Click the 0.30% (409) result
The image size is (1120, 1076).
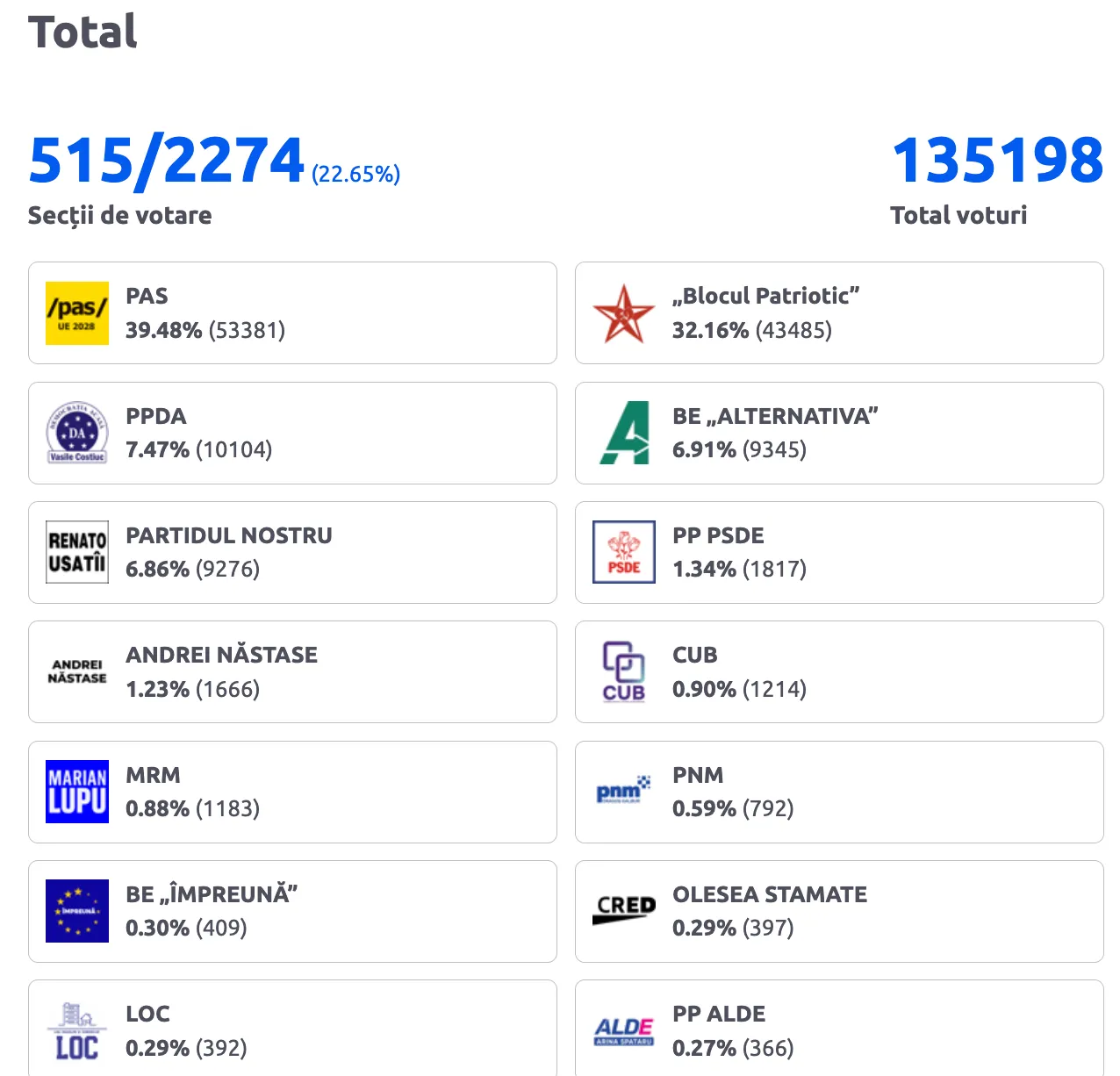click(x=186, y=928)
